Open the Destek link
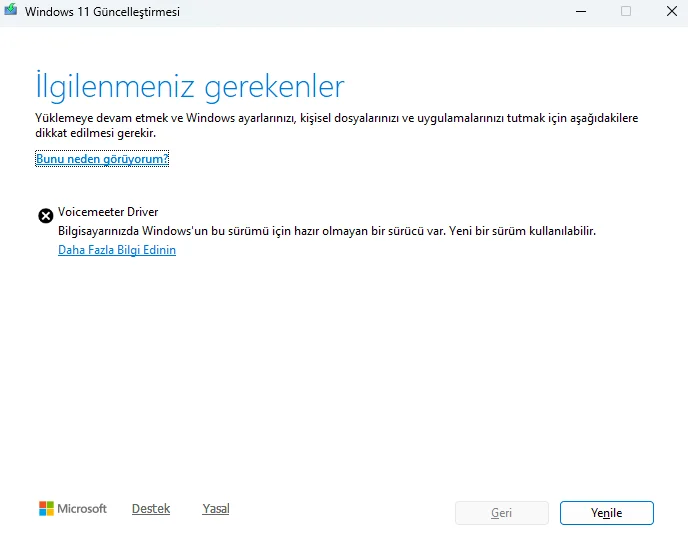Viewport: 688px width, 543px height. click(151, 509)
